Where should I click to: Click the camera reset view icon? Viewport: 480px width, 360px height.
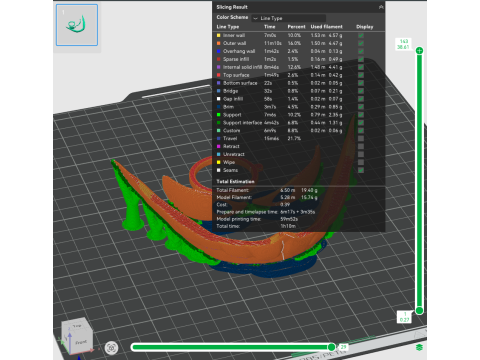tap(111, 348)
